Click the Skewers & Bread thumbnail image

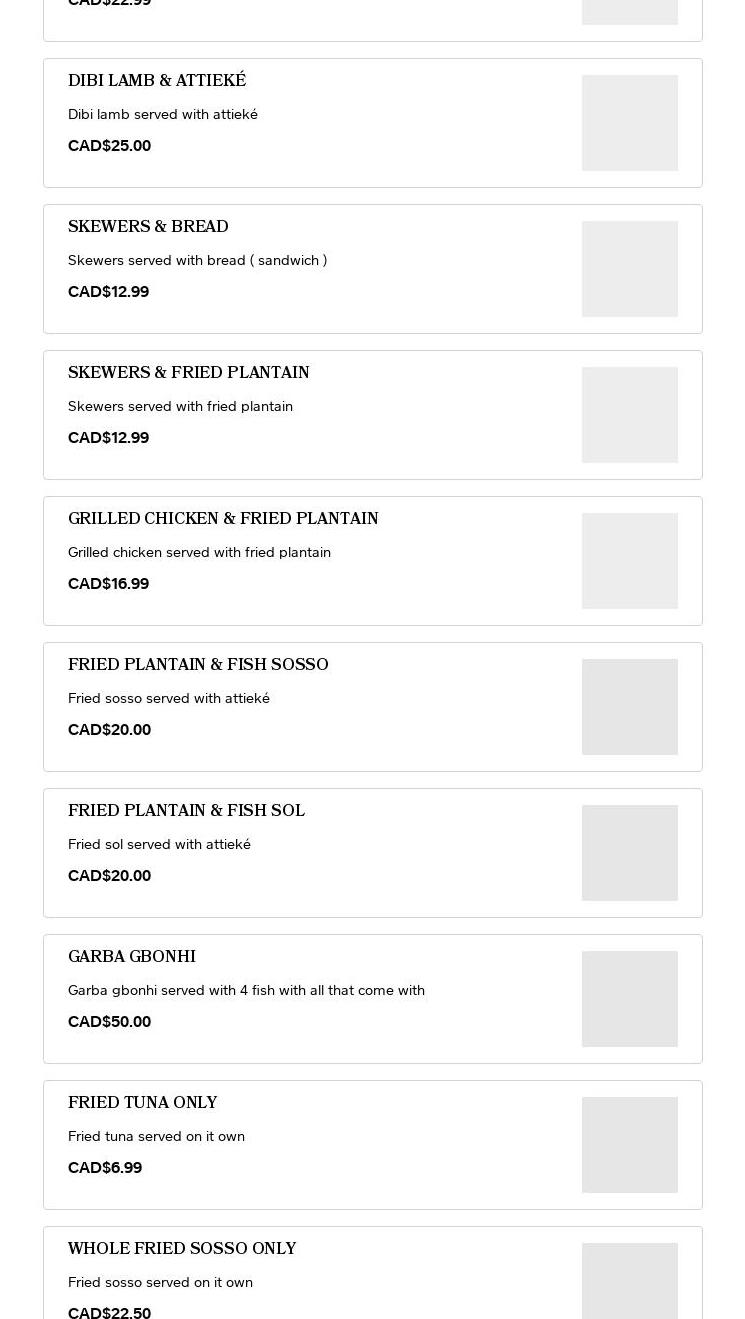(x=629, y=269)
